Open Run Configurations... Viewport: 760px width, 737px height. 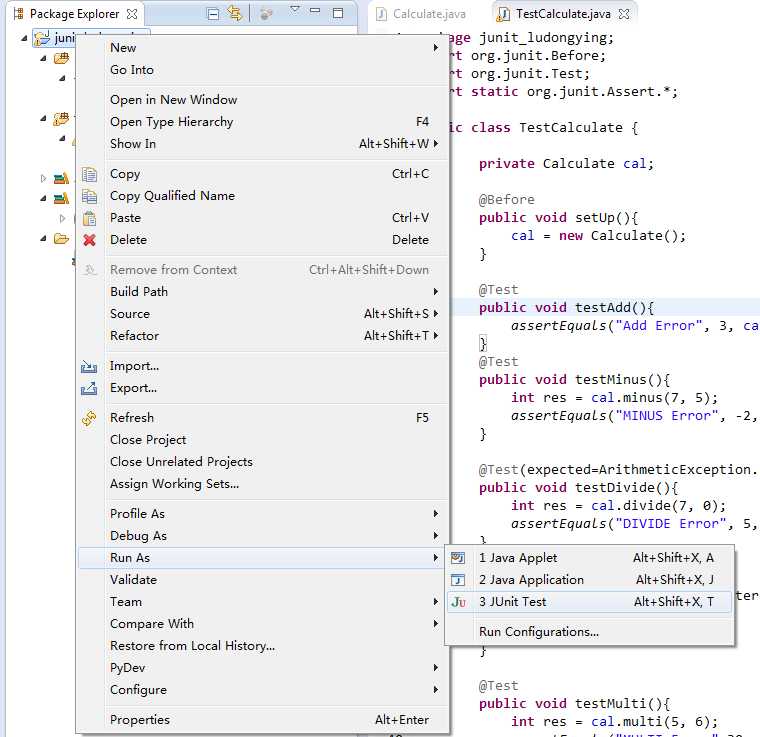(589, 632)
